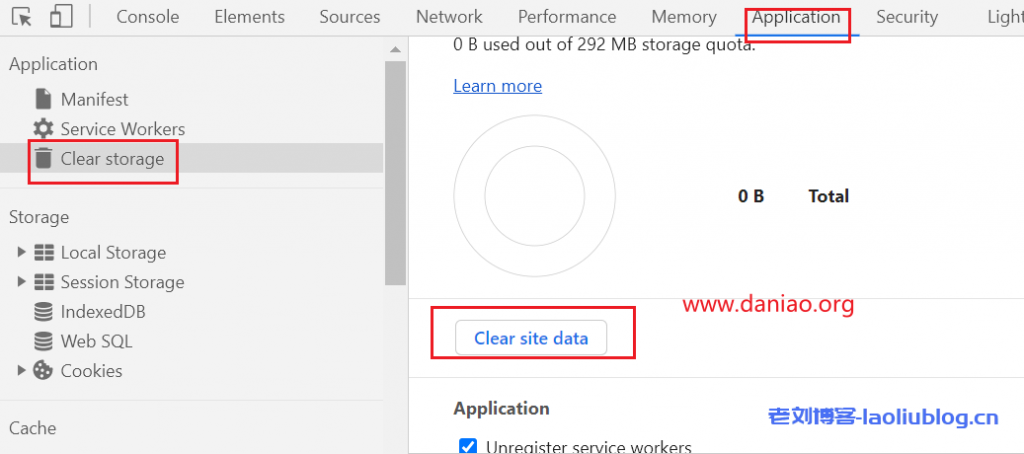Toggle the device toolbar icon
This screenshot has width=1024, height=454.
(x=61, y=17)
